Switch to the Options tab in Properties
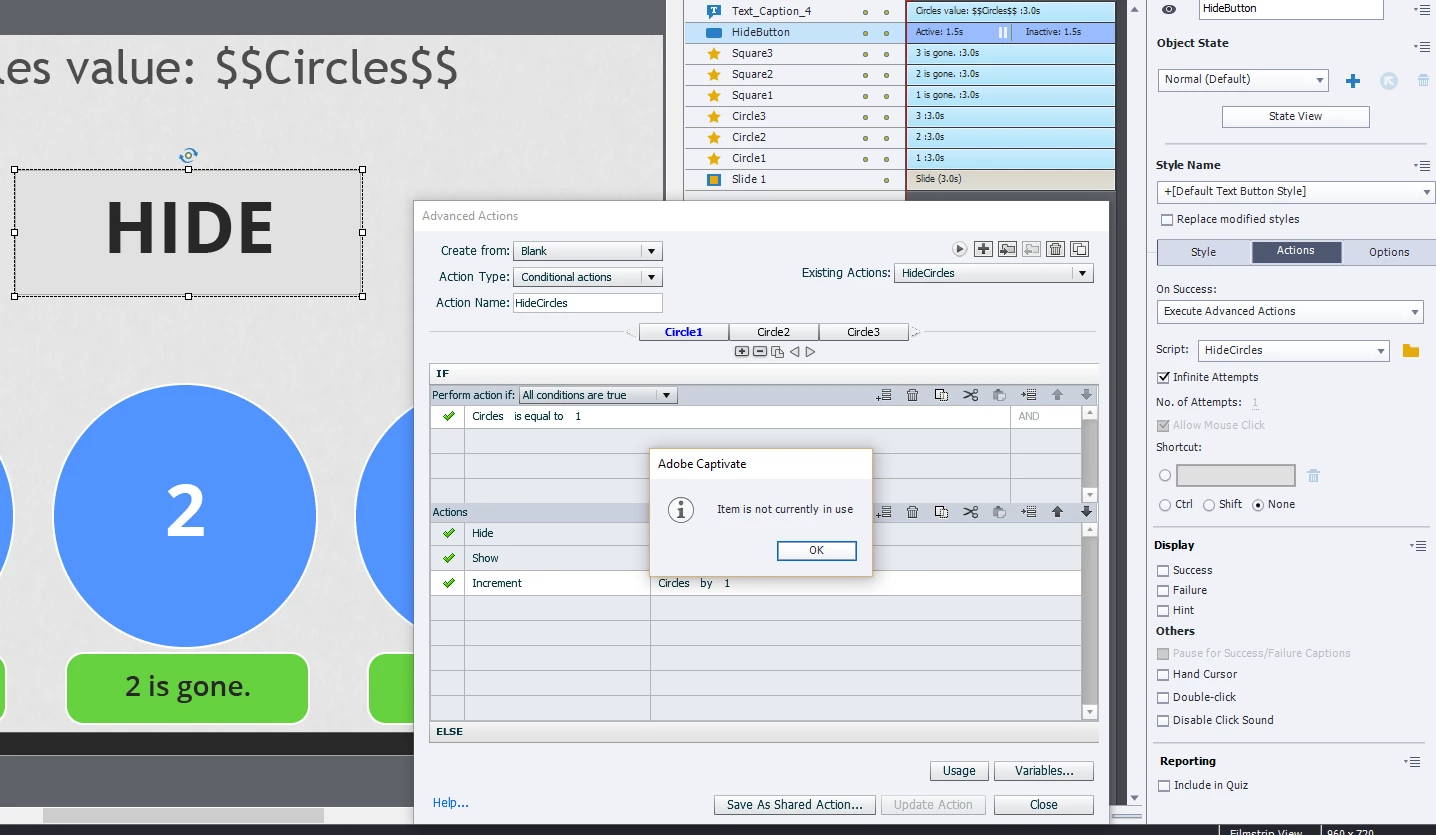The width and height of the screenshot is (1436, 835). [x=1389, y=252]
